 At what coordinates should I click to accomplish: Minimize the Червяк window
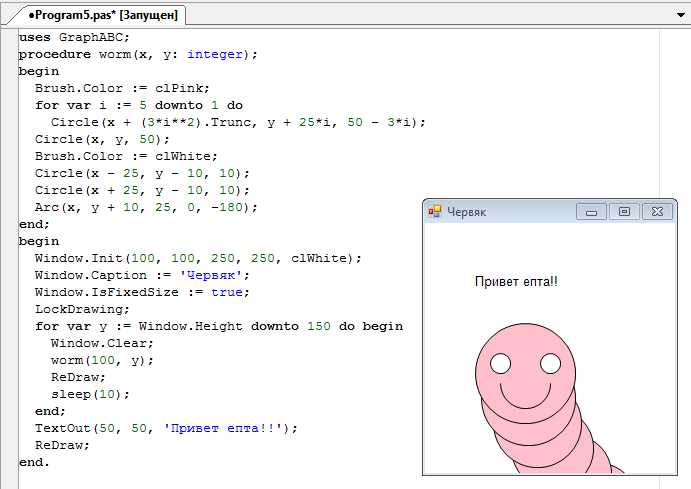(x=591, y=212)
